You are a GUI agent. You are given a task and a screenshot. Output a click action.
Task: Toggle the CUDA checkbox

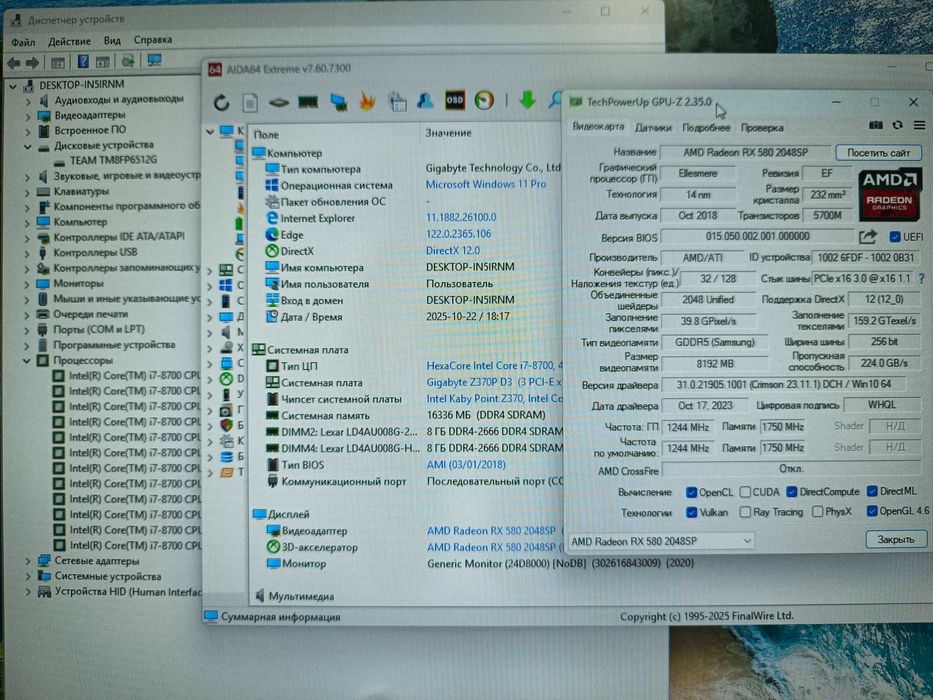745,492
